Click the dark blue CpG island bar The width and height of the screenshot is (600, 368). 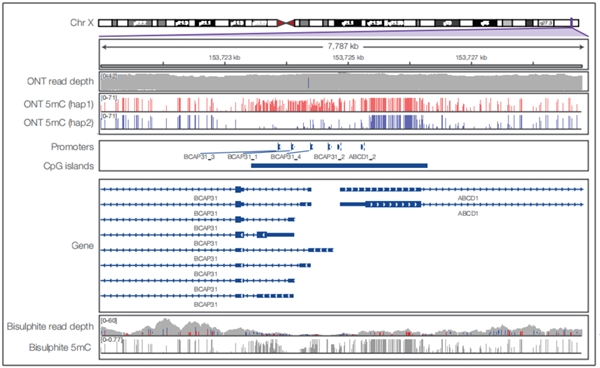[x=339, y=166]
